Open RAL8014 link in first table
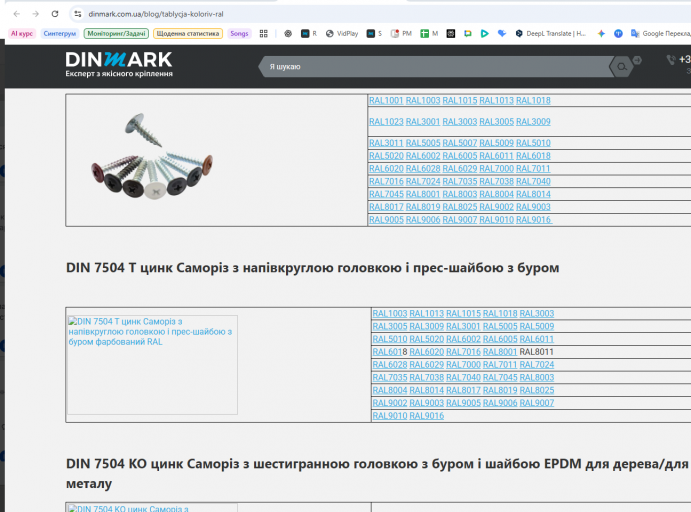Viewport: 691px width, 512px height. pos(533,194)
